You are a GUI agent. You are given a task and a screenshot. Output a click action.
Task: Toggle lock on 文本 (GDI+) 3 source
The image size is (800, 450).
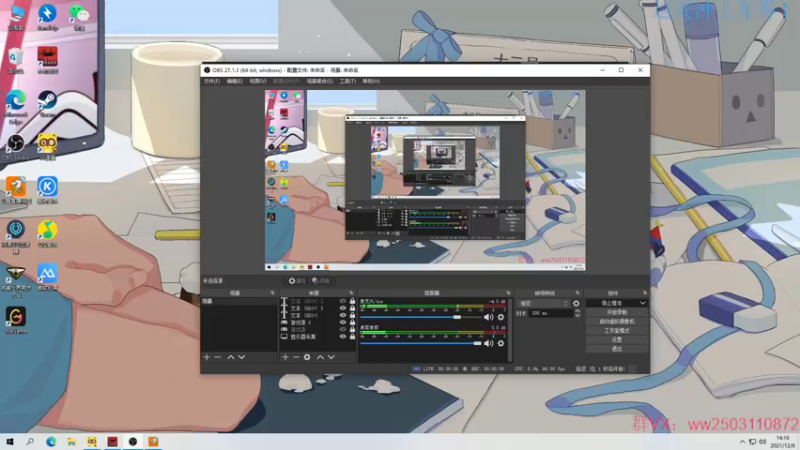click(352, 302)
